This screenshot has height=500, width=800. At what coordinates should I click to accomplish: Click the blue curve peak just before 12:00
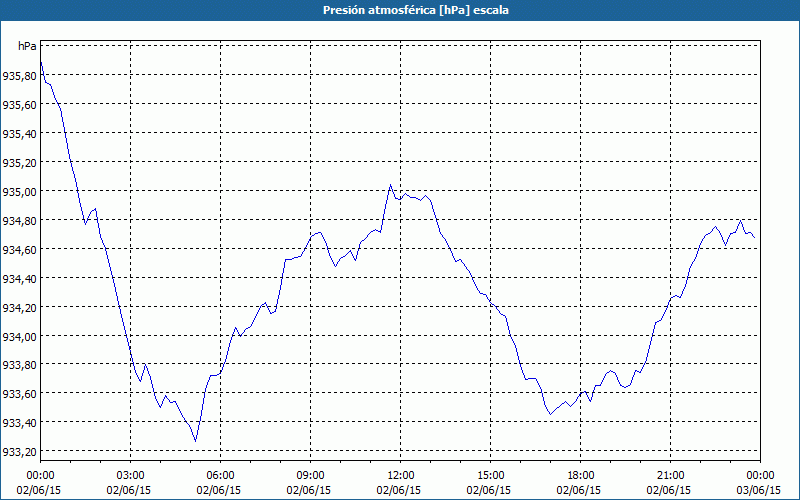390,185
